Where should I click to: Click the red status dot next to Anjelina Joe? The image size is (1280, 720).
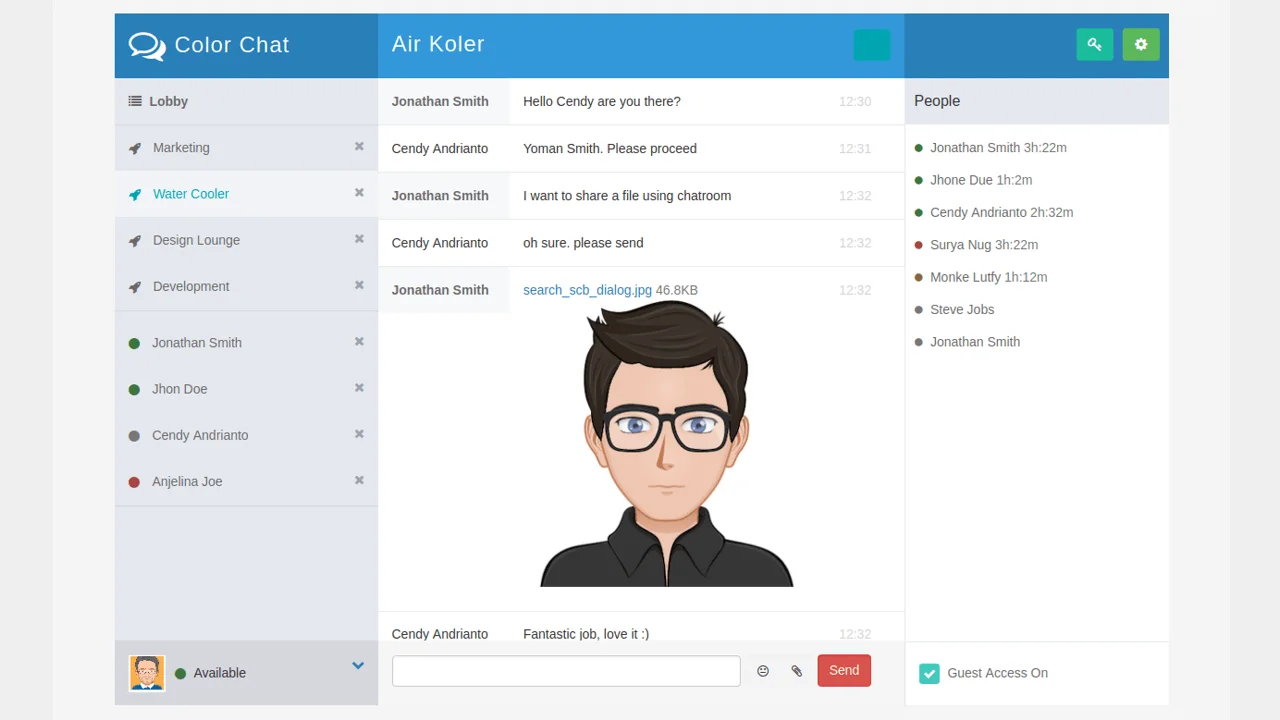point(134,481)
